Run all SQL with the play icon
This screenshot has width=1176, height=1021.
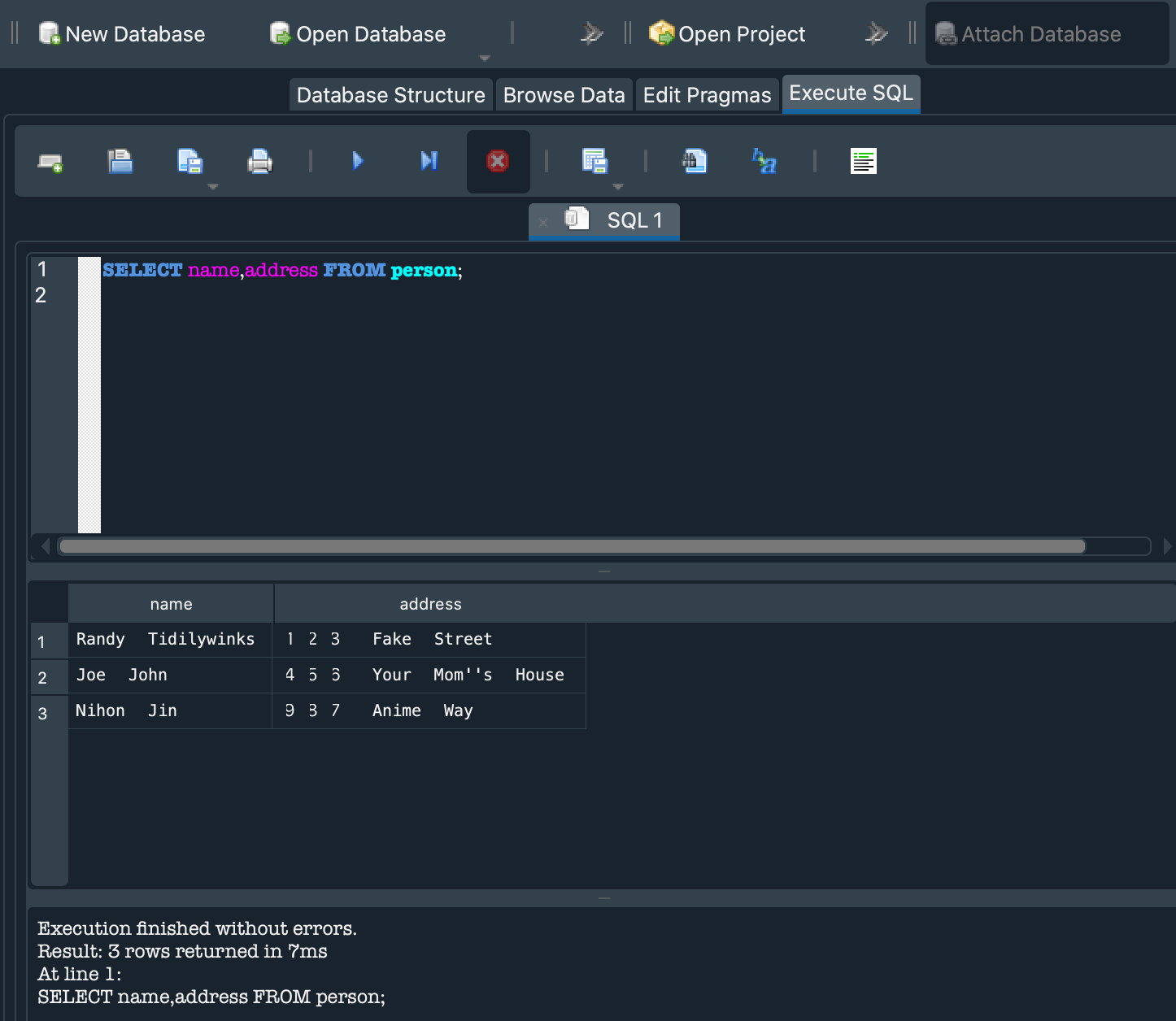[358, 161]
